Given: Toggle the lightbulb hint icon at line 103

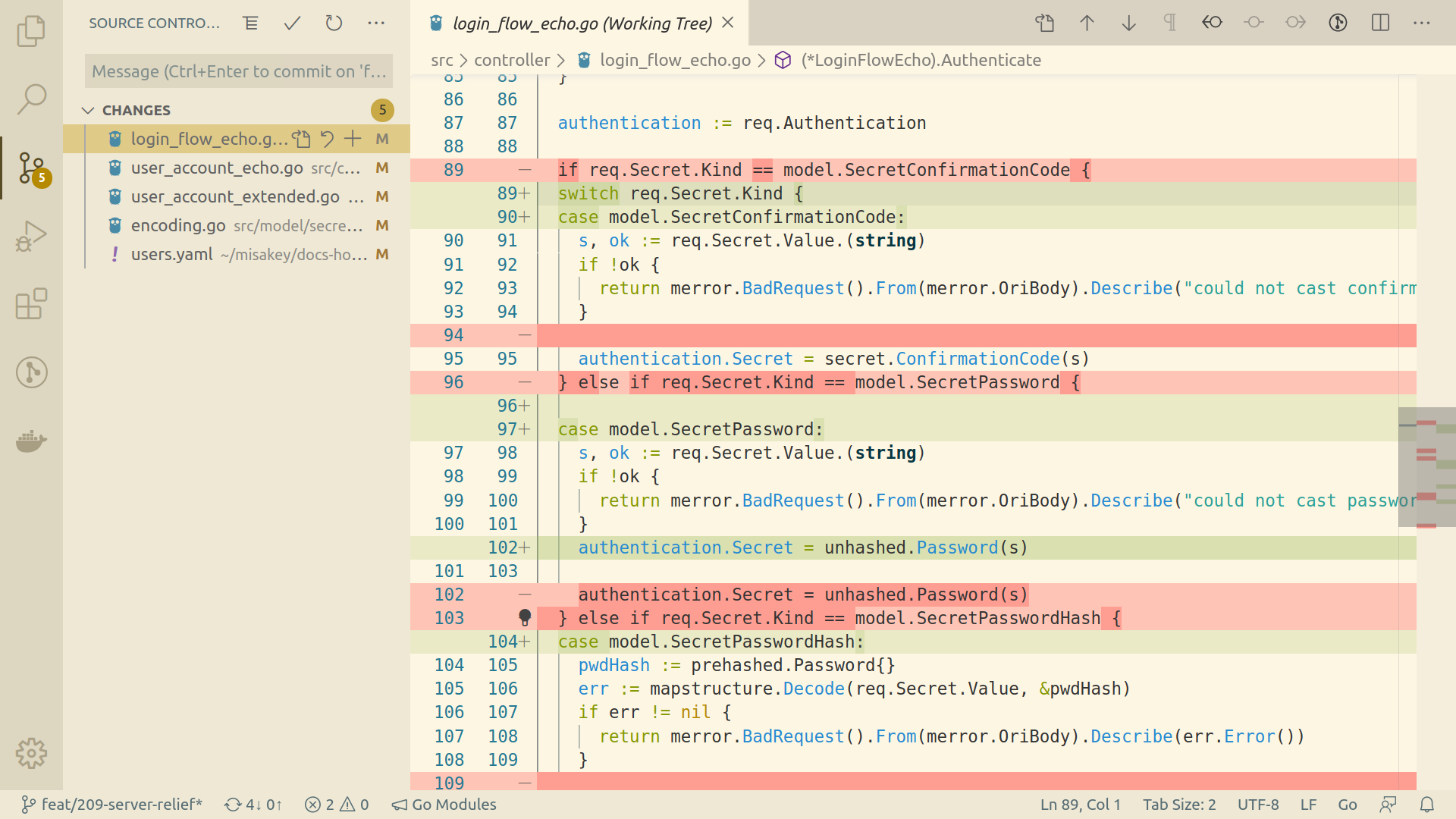Looking at the screenshot, I should [x=525, y=618].
